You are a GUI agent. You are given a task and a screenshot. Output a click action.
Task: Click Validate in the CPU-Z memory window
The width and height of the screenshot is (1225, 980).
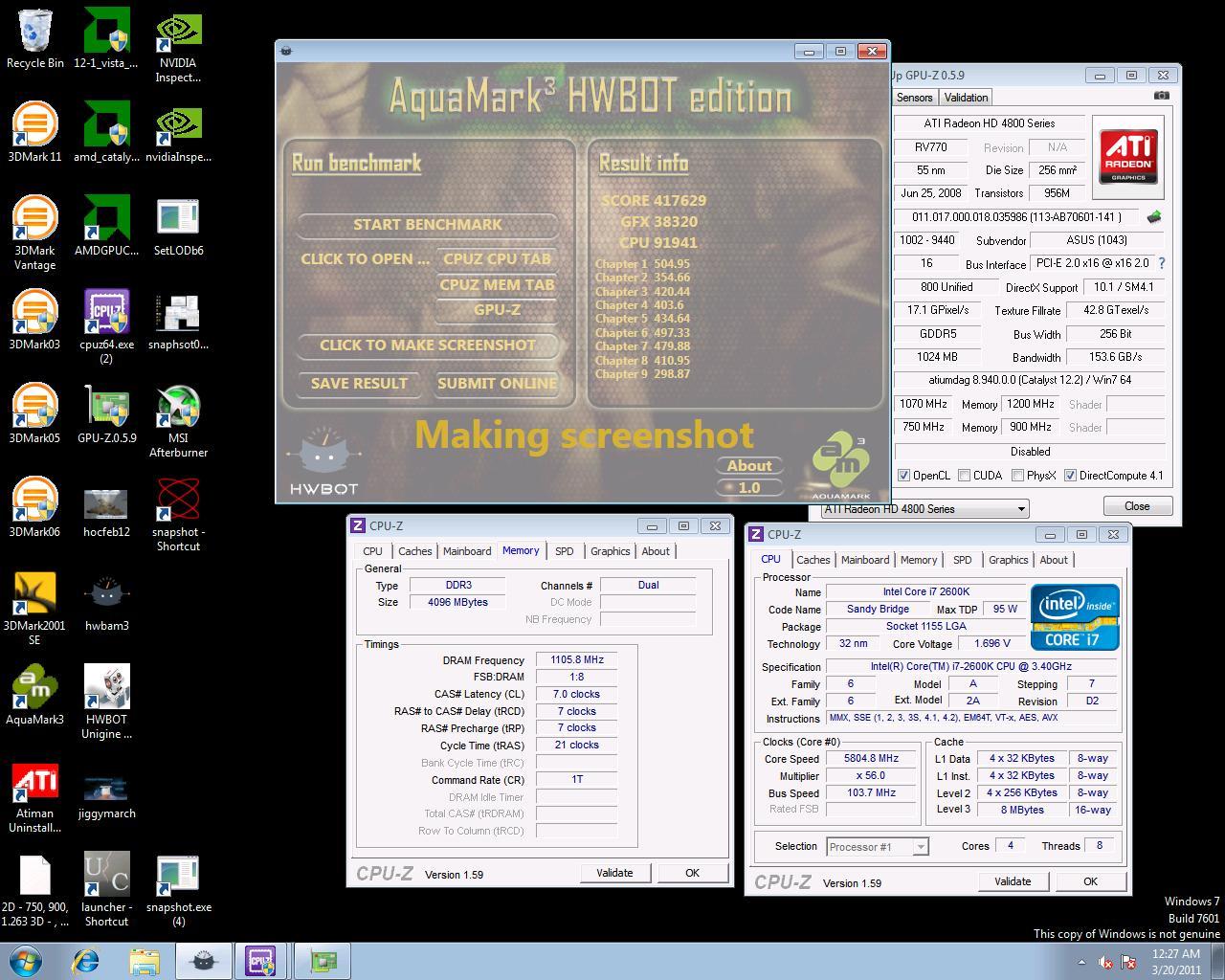(614, 873)
